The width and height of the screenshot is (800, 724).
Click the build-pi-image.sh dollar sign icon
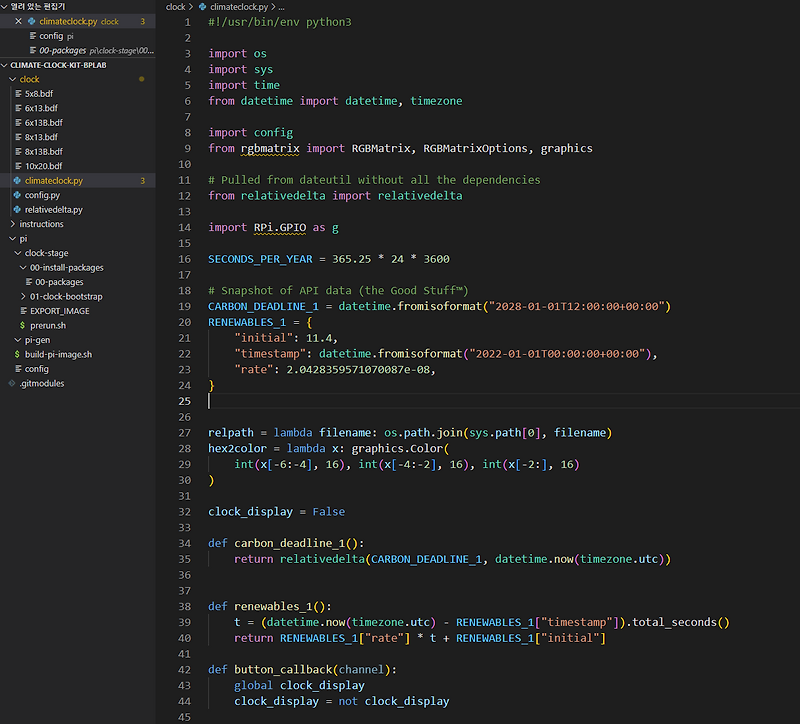[16, 354]
